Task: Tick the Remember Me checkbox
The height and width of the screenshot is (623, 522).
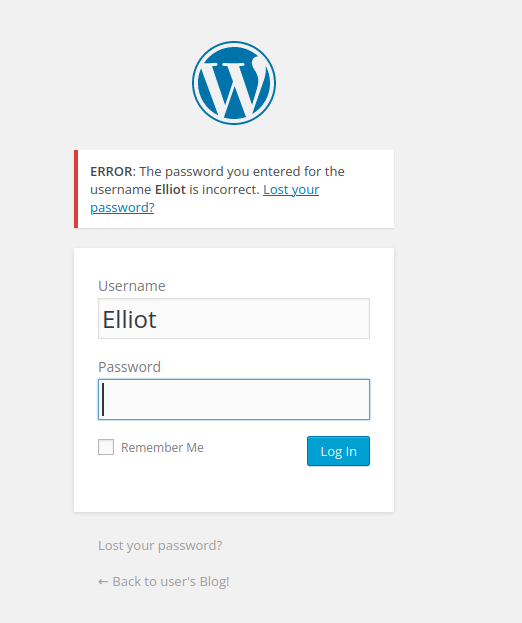Action: (106, 447)
